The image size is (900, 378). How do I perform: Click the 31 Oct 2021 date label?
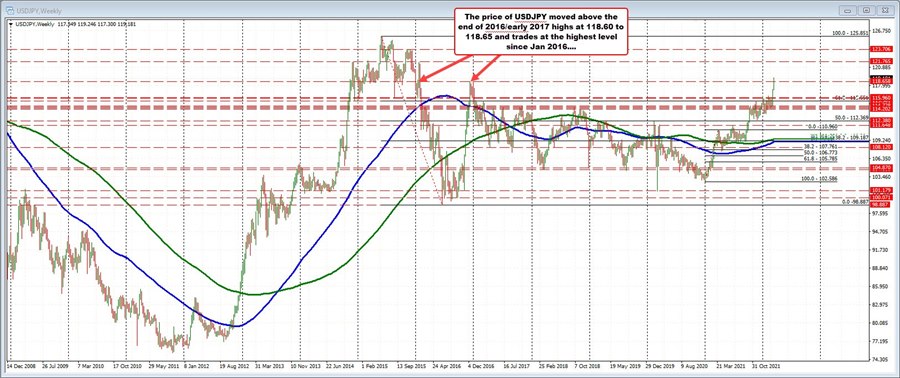(x=767, y=365)
